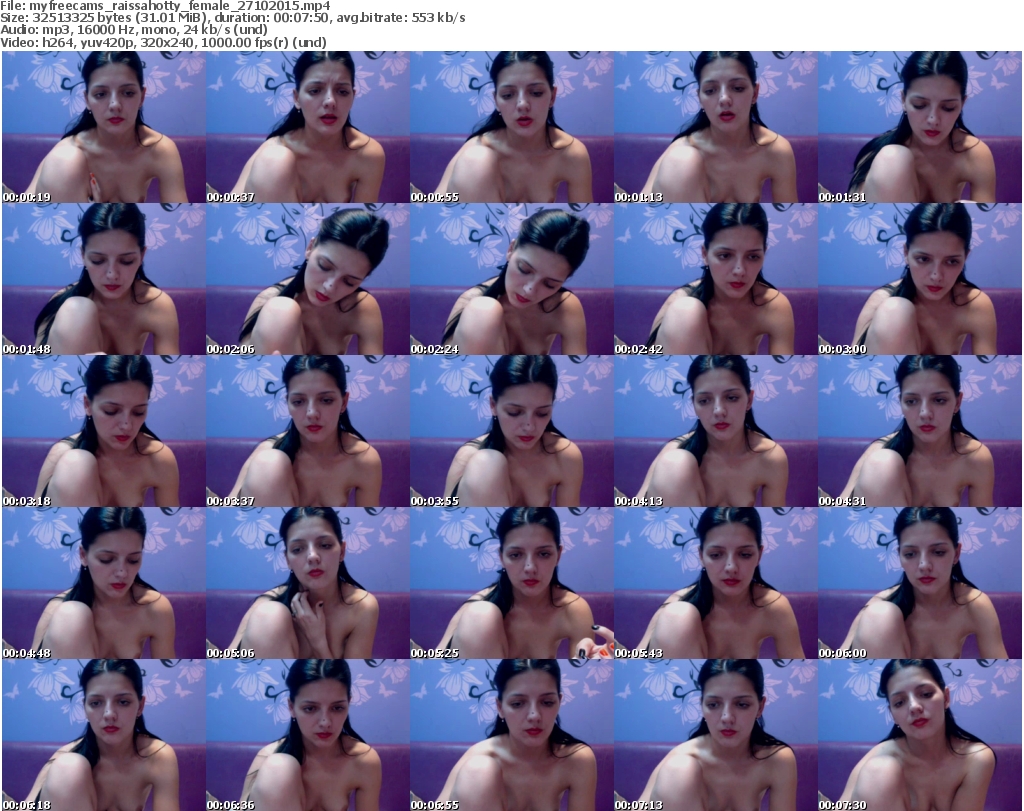Click the thumbnail marked 00:02:06
The height and width of the screenshot is (811, 1024).
(308, 279)
